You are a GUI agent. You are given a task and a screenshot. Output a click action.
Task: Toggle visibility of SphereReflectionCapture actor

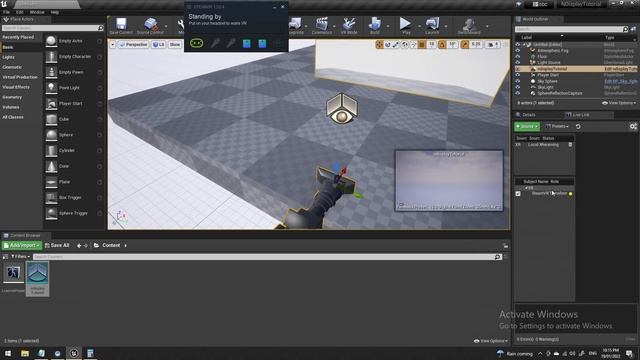coord(518,93)
